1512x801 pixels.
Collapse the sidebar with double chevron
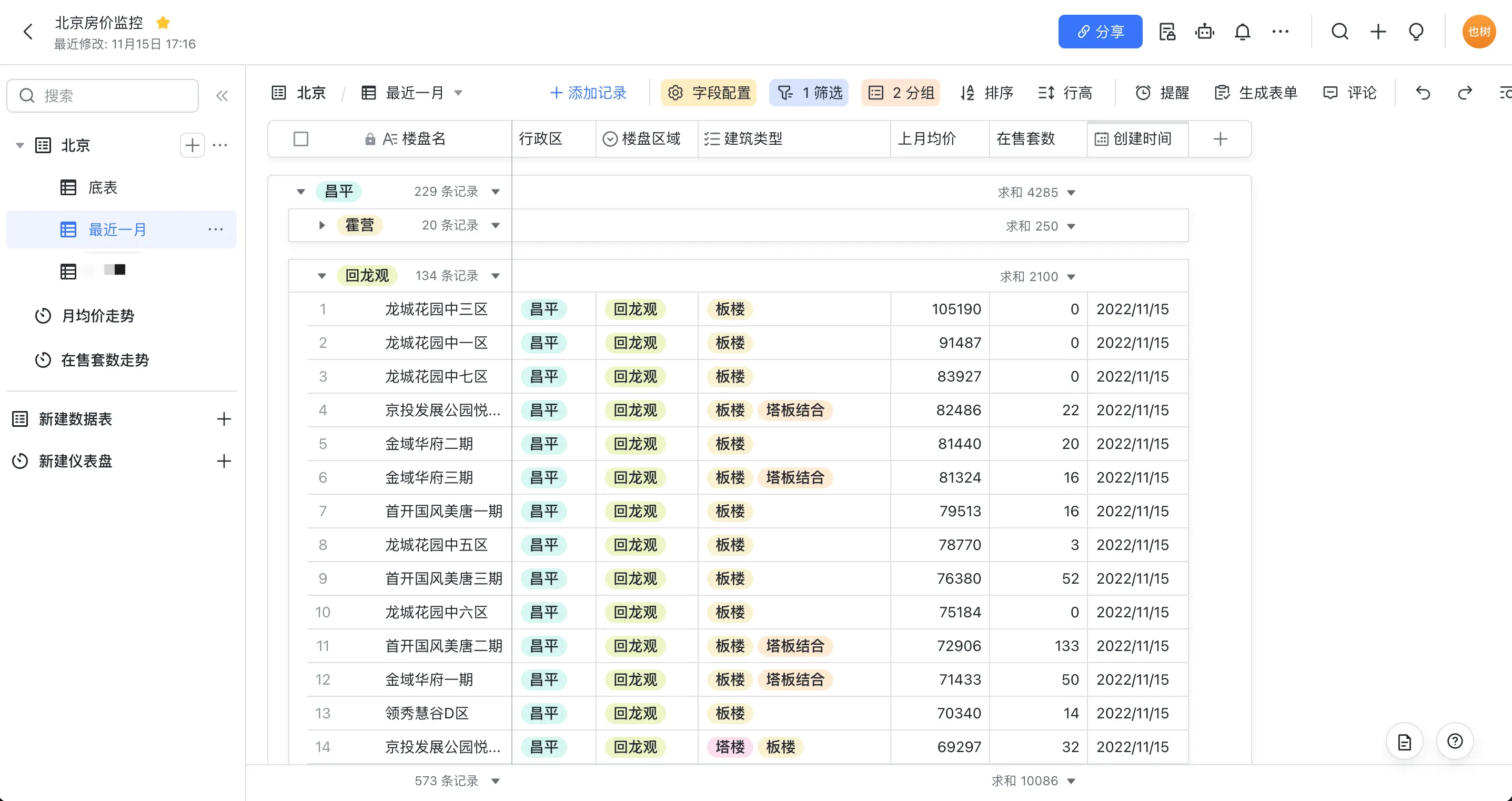tap(222, 96)
